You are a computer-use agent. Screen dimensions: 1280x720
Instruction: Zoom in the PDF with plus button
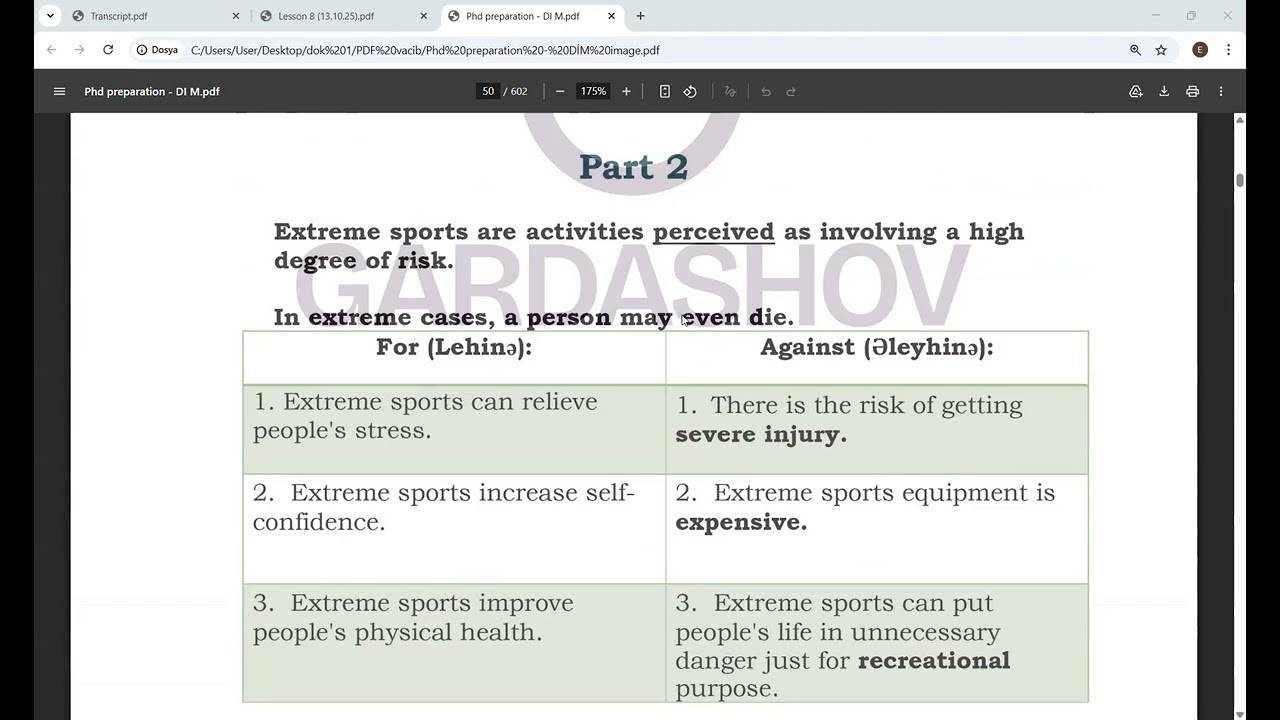point(626,91)
